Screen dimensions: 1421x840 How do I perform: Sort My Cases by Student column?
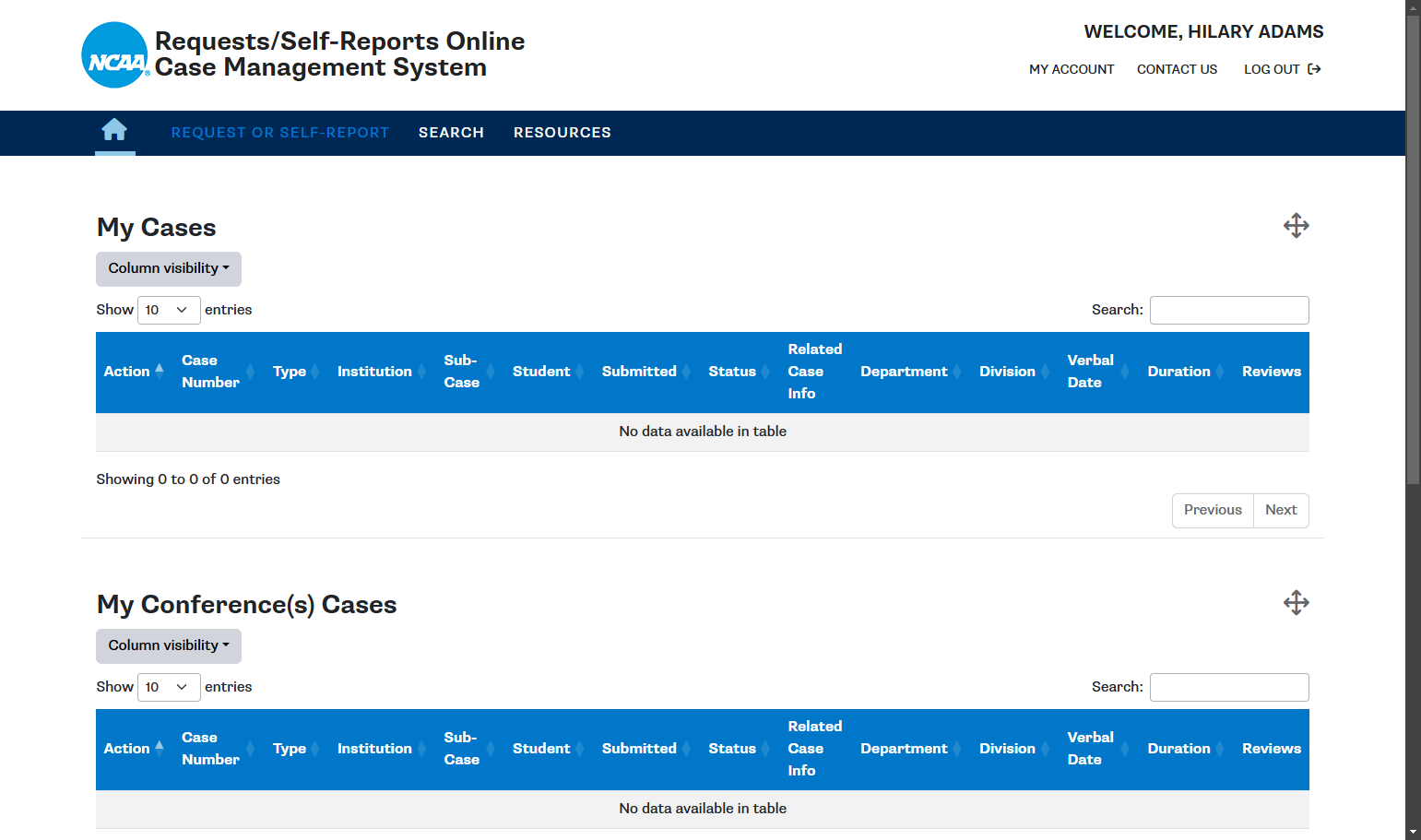[x=549, y=372]
